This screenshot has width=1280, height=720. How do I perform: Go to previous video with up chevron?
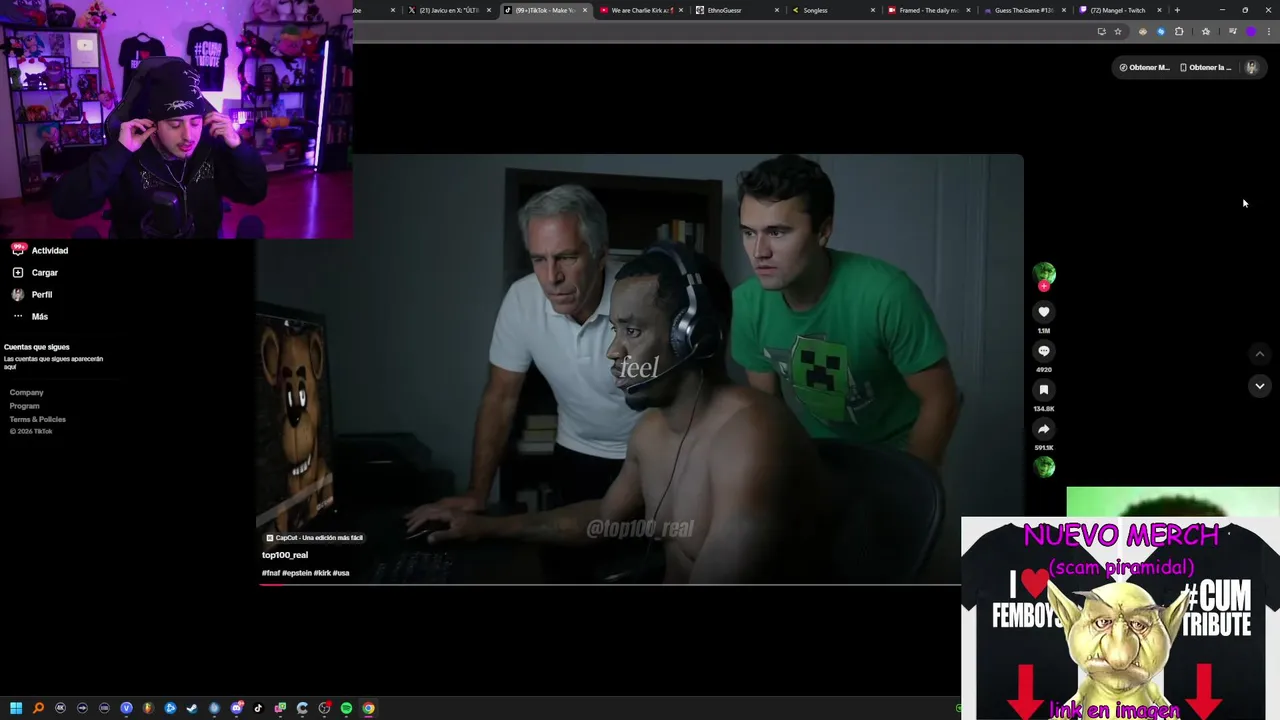[x=1259, y=354]
